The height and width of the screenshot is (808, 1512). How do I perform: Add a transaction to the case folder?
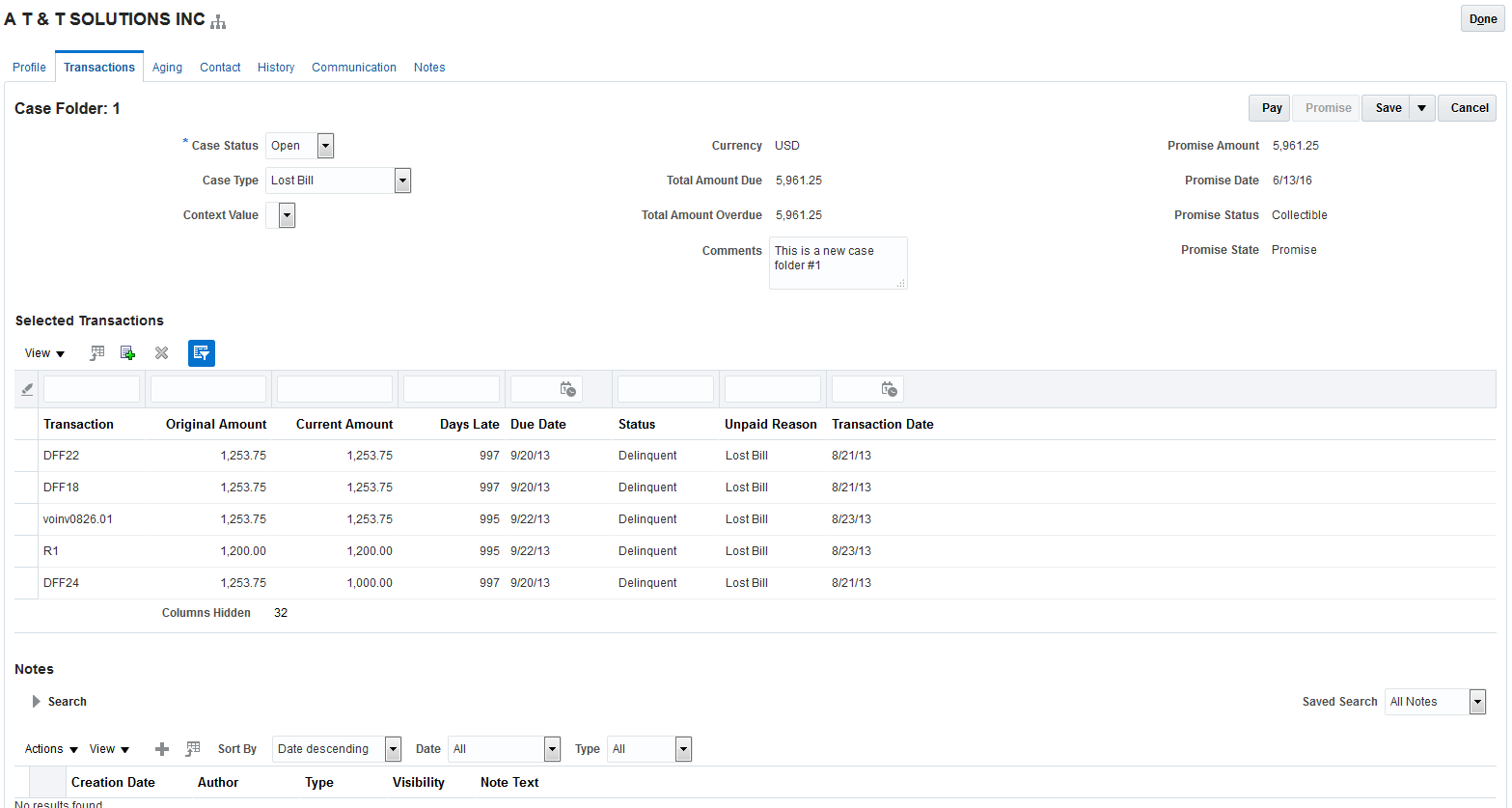127,353
